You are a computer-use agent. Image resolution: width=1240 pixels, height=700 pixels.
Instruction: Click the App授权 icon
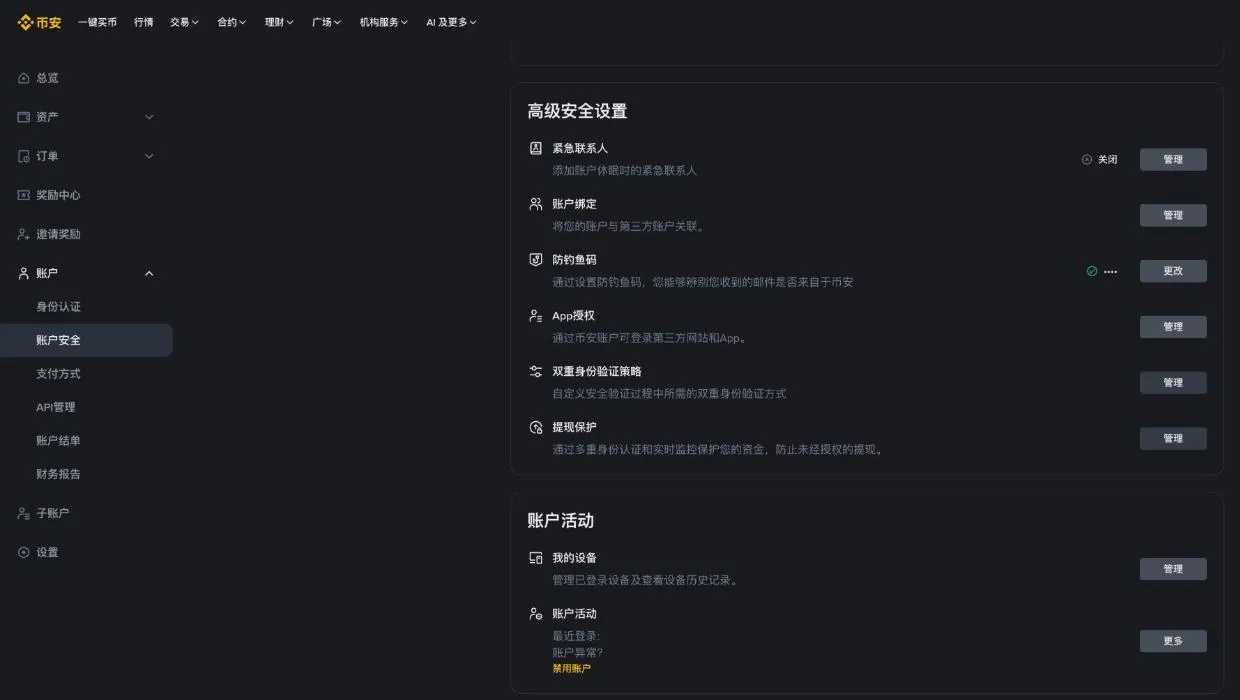pos(536,316)
